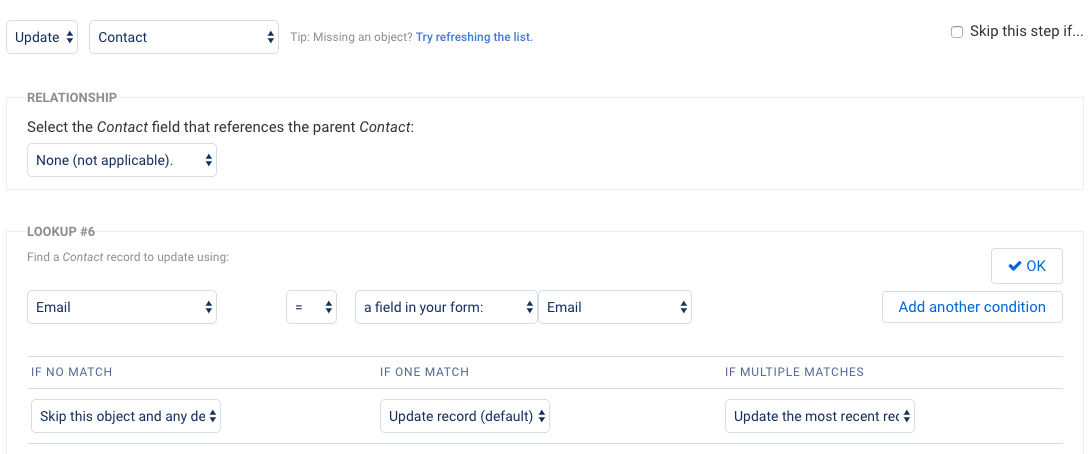Open the equals operator dropdown
Viewport: 1092px width, 454px height.
pyautogui.click(x=311, y=307)
